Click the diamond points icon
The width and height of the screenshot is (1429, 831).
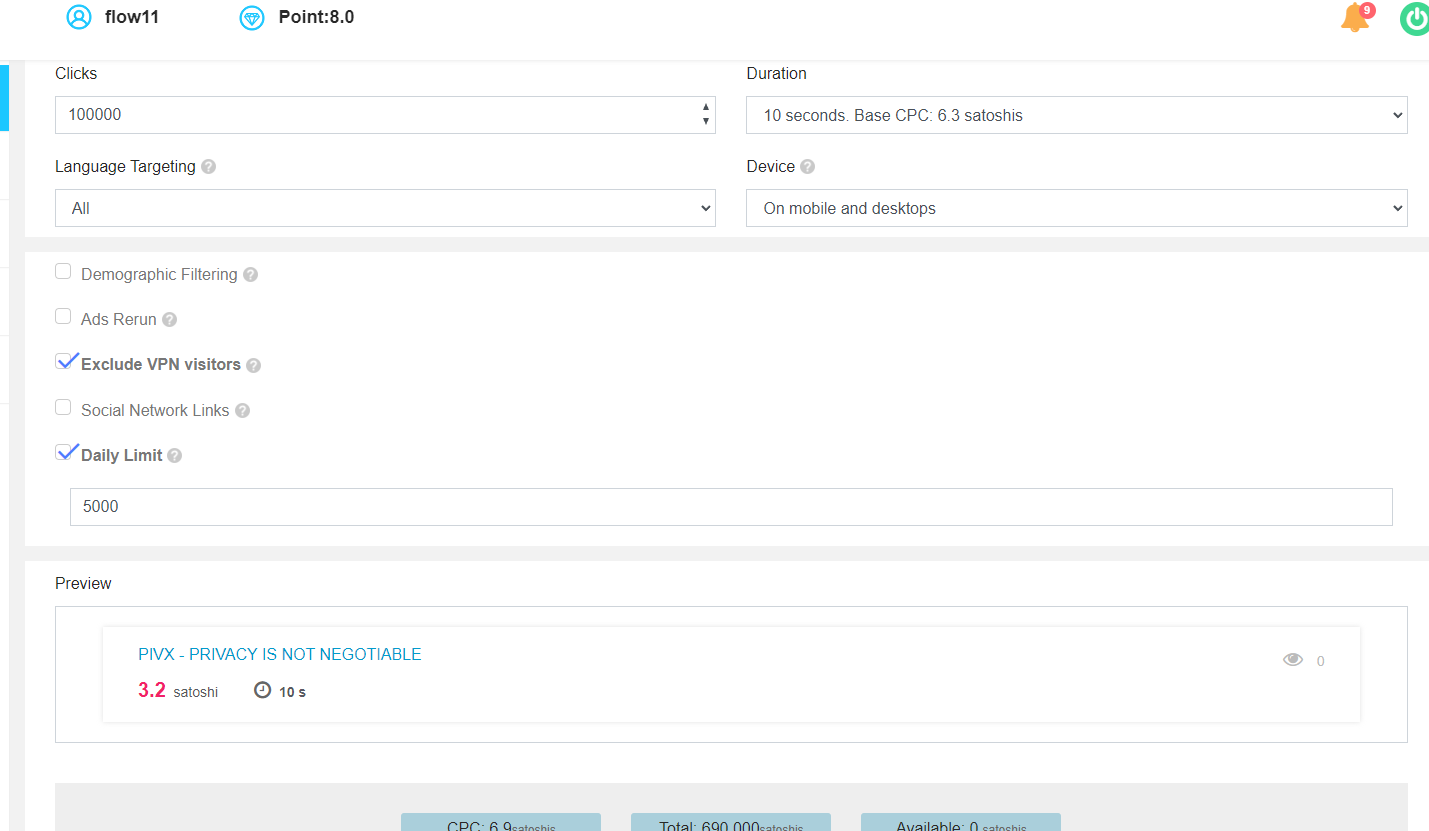252,17
